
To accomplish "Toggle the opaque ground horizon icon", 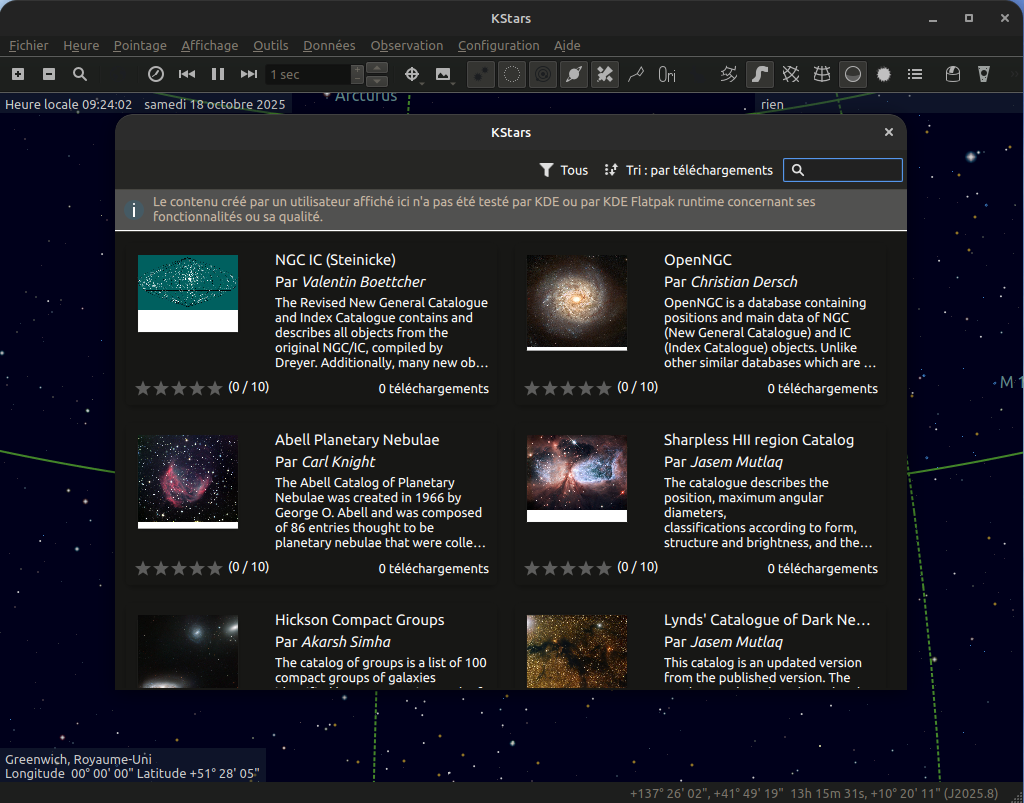I will (853, 74).
